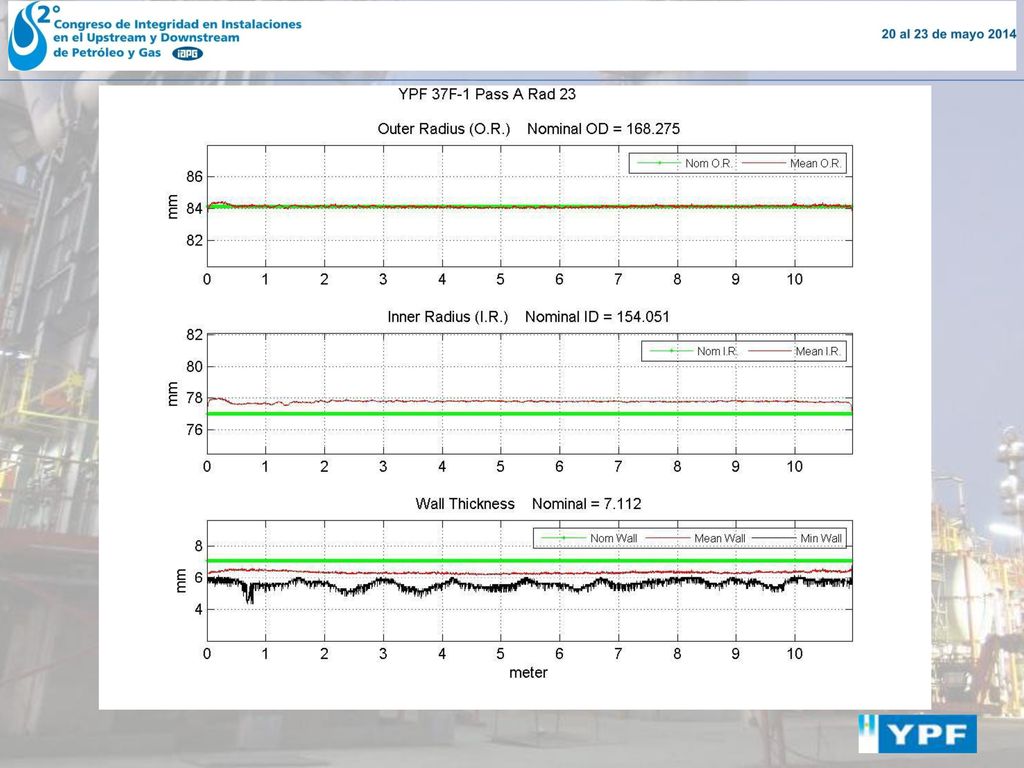Click the "80" tick on Inner Radius y-axis
The height and width of the screenshot is (768, 1024).
click(195, 366)
